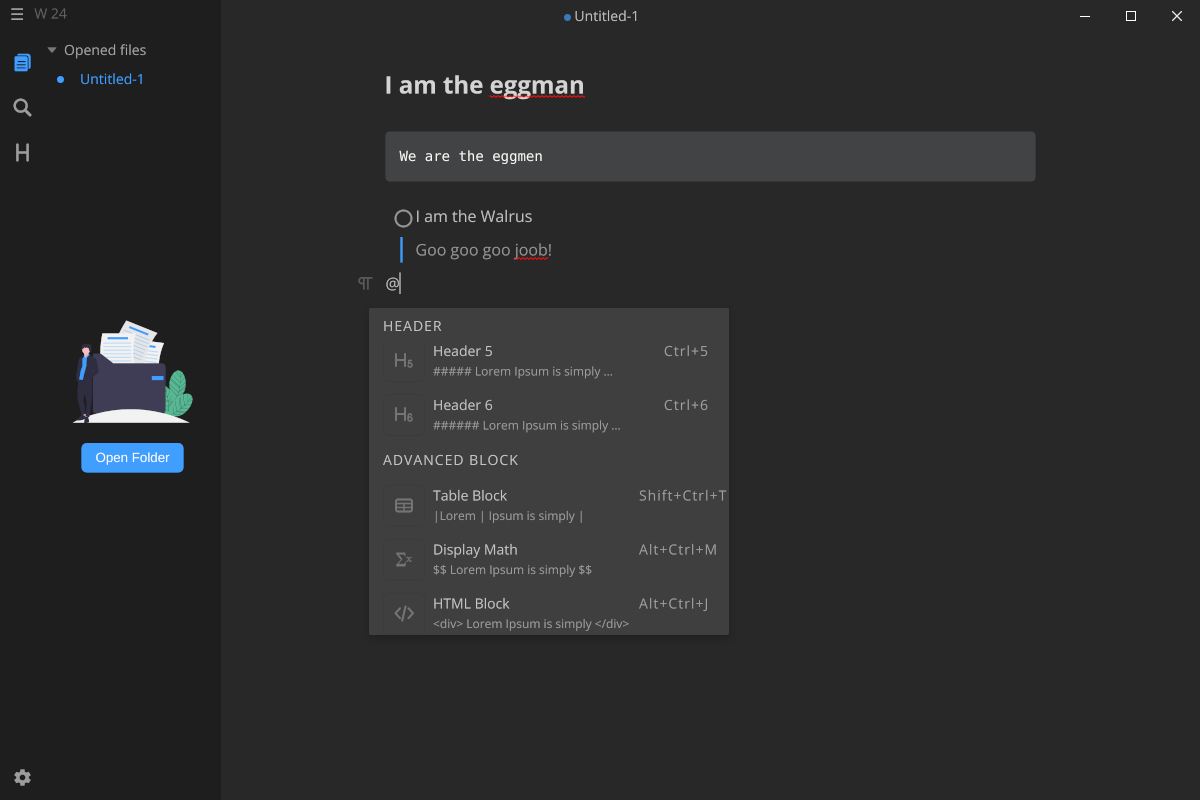Screen dimensions: 1200x800
Task: Open the files panel in the sidebar
Action: coord(22,62)
